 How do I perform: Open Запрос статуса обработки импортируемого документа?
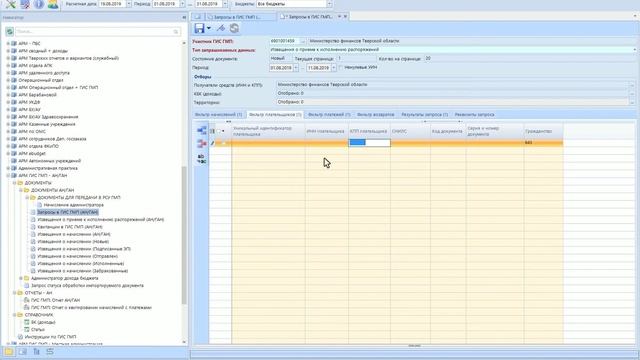tap(87, 286)
